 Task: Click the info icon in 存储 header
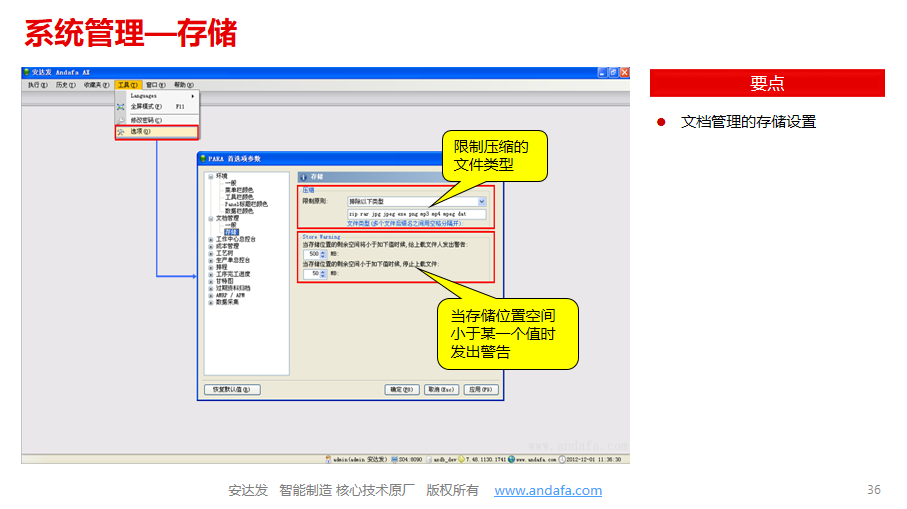[x=303, y=177]
